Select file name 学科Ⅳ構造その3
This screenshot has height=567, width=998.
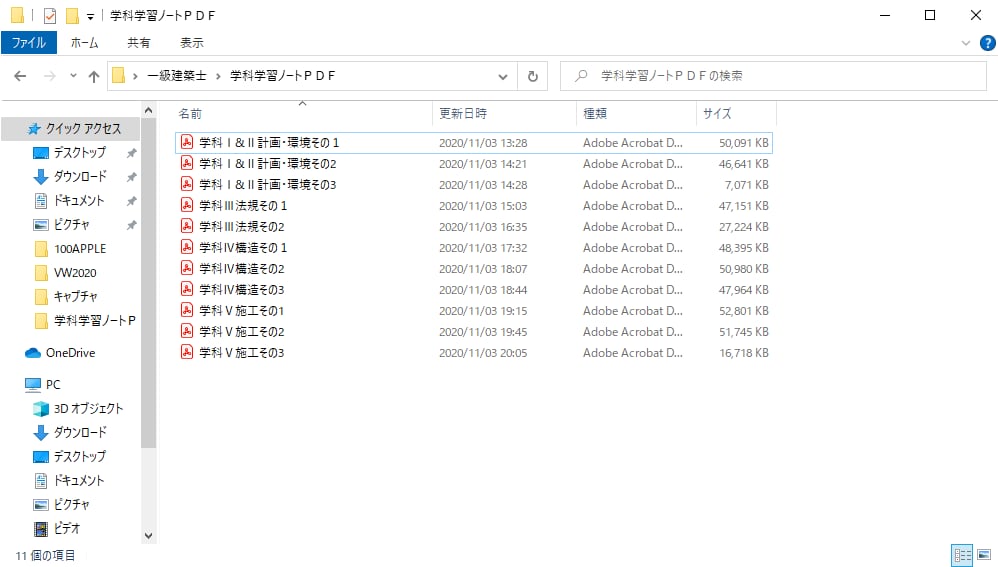[242, 290]
